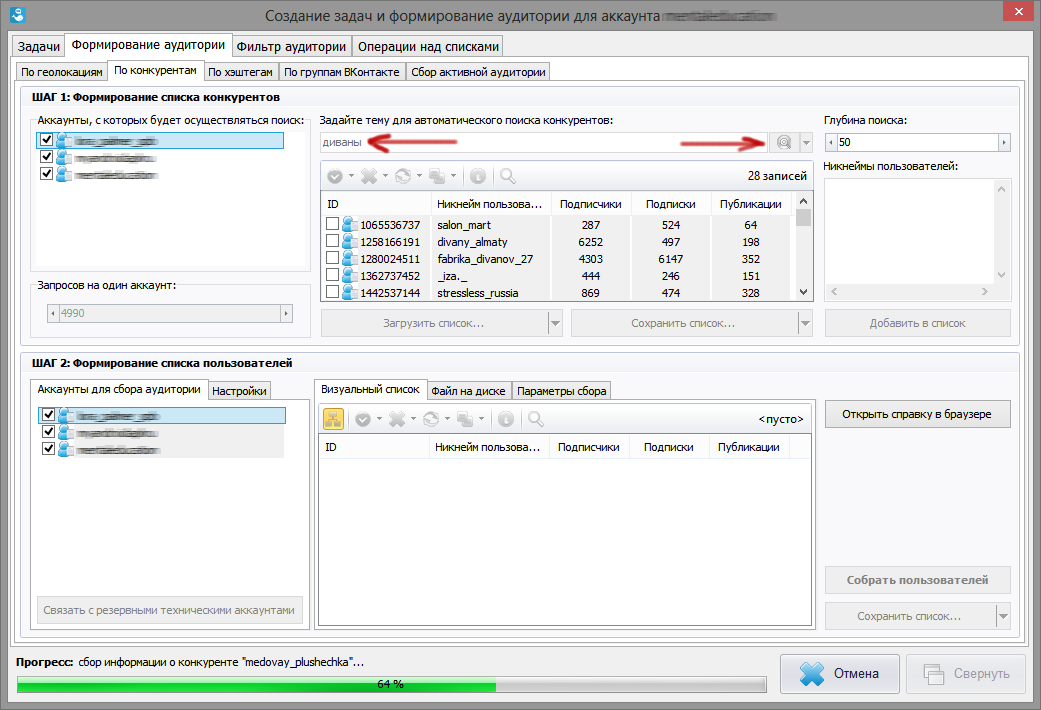The width and height of the screenshot is (1041, 710).
Task: Check the box for divany_almaty row
Action: click(x=333, y=240)
